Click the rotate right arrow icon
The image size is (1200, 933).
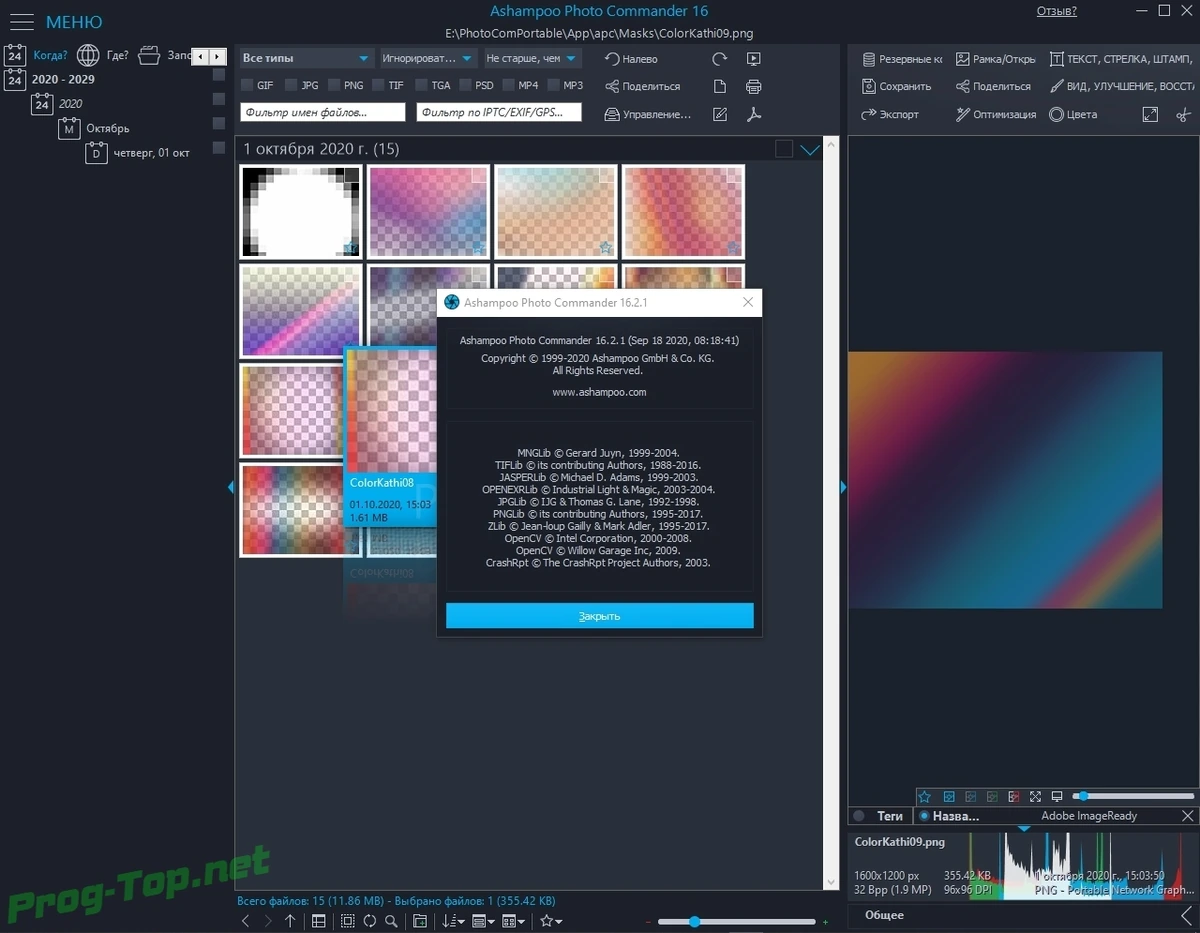[x=719, y=59]
